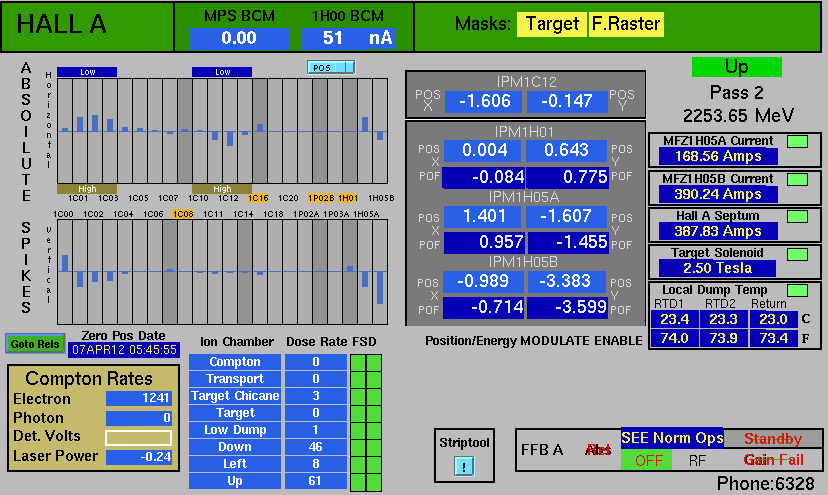Click the IPM1C12 POS X value -1.606
Screen dimensions: 828x495
[484, 101]
